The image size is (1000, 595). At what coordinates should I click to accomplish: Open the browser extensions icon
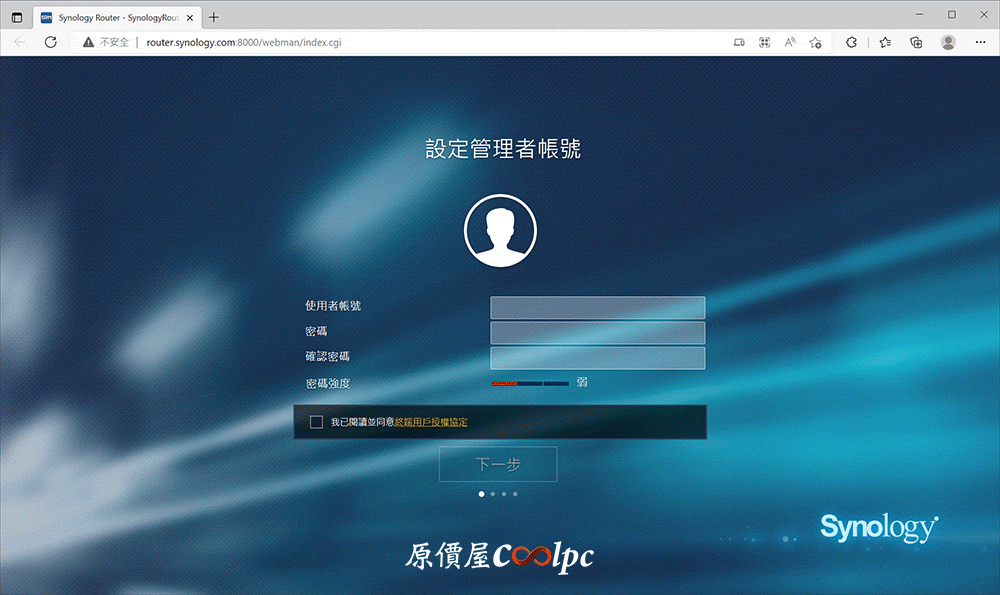click(x=851, y=42)
